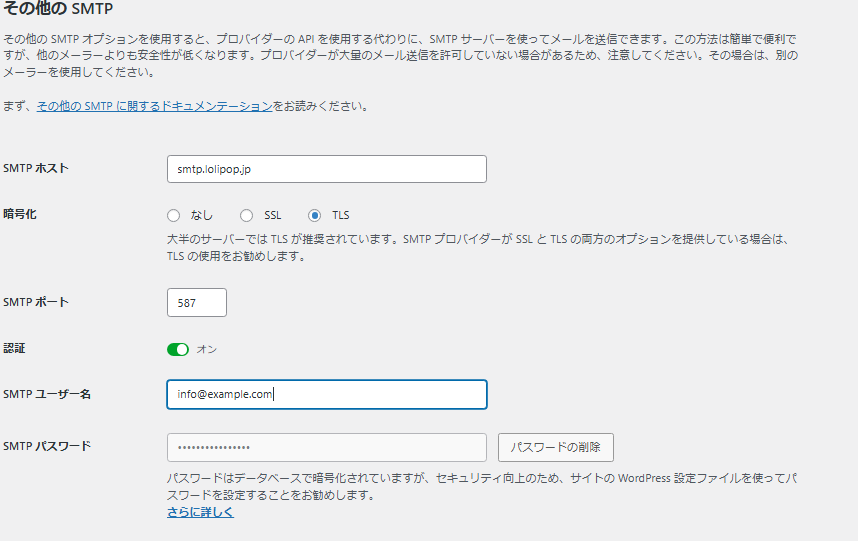This screenshot has width=858, height=541.
Task: Select the TLS radio button
Action: (315, 215)
